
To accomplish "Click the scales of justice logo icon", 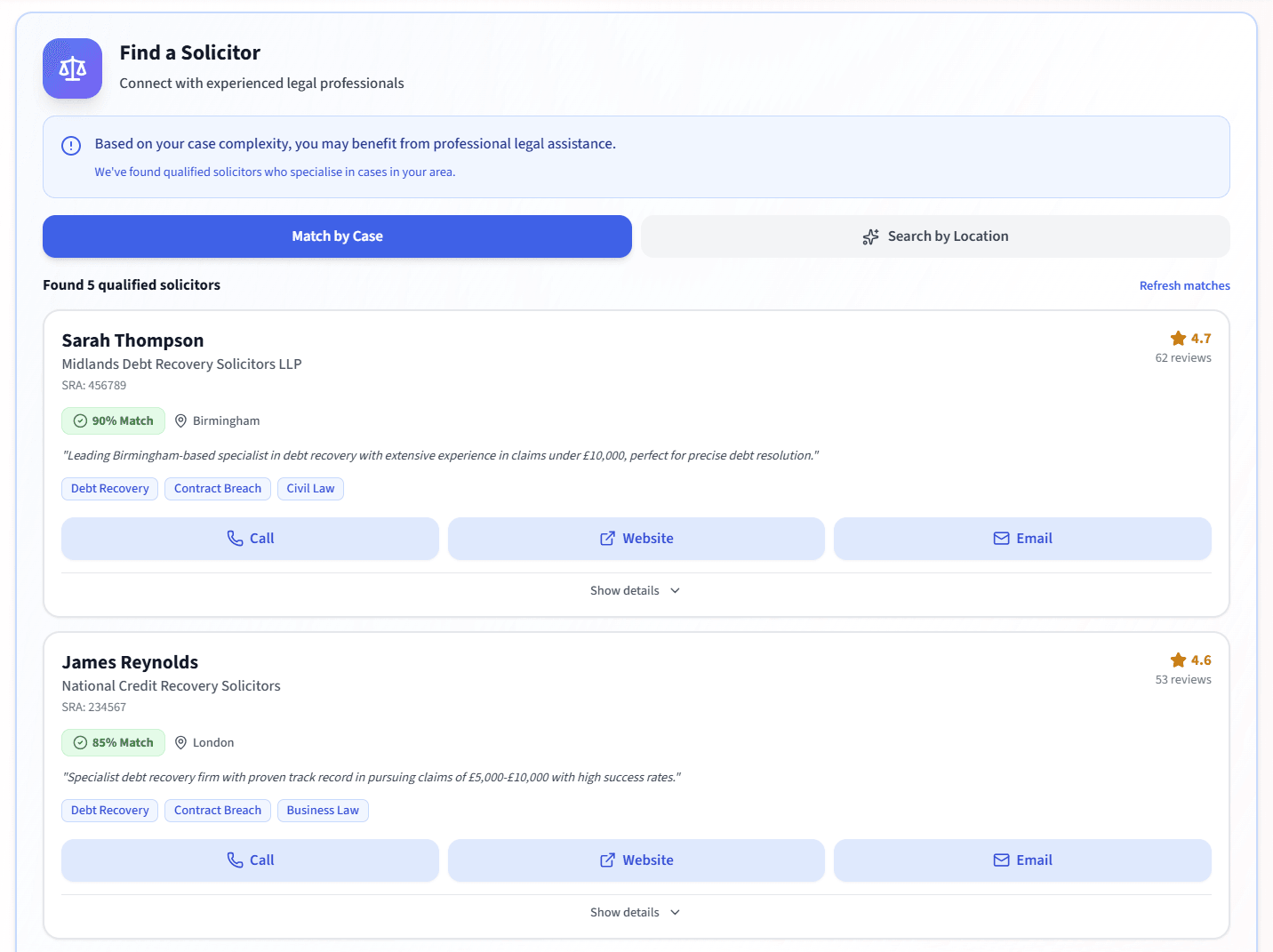I will pyautogui.click(x=72, y=68).
